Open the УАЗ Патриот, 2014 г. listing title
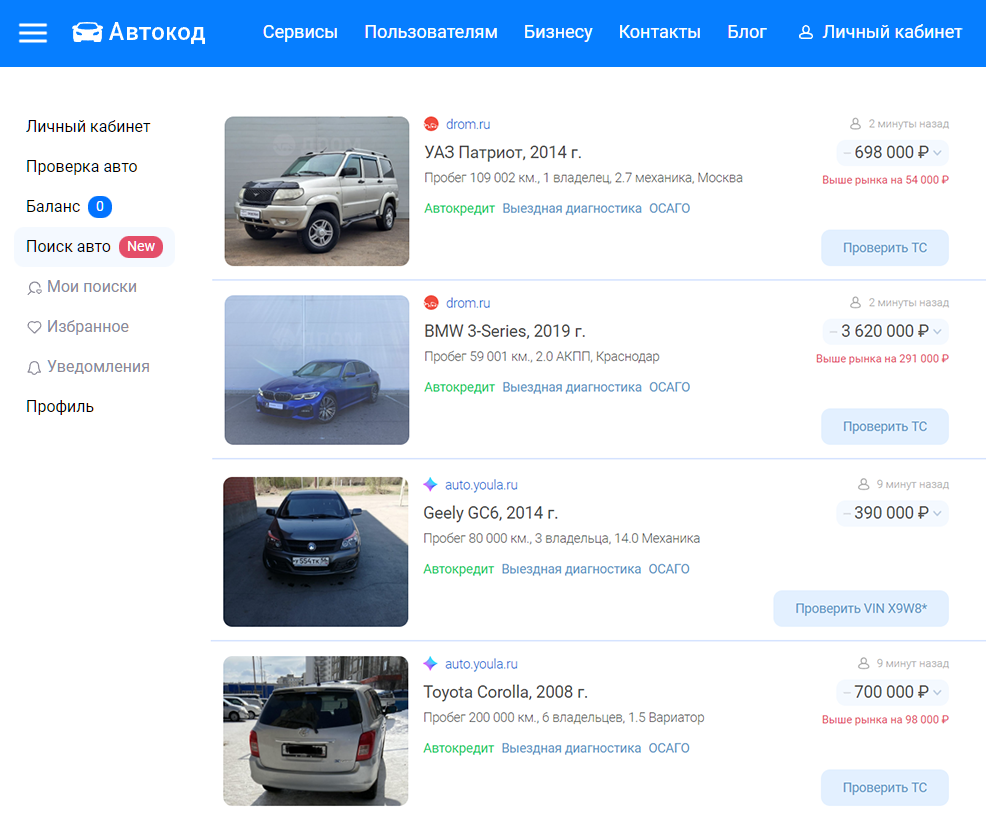 503,152
